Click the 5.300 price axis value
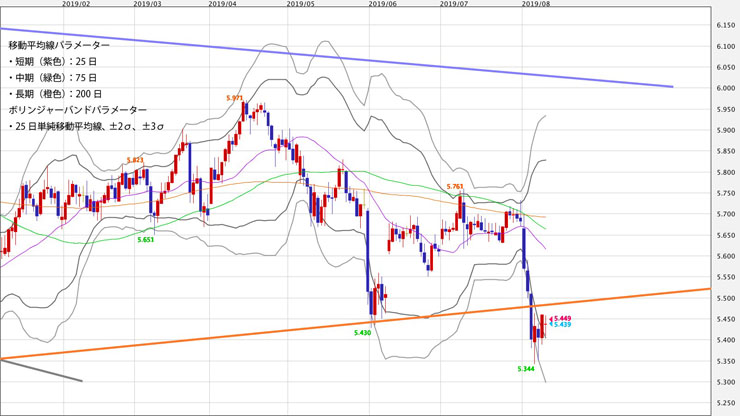 coord(725,382)
